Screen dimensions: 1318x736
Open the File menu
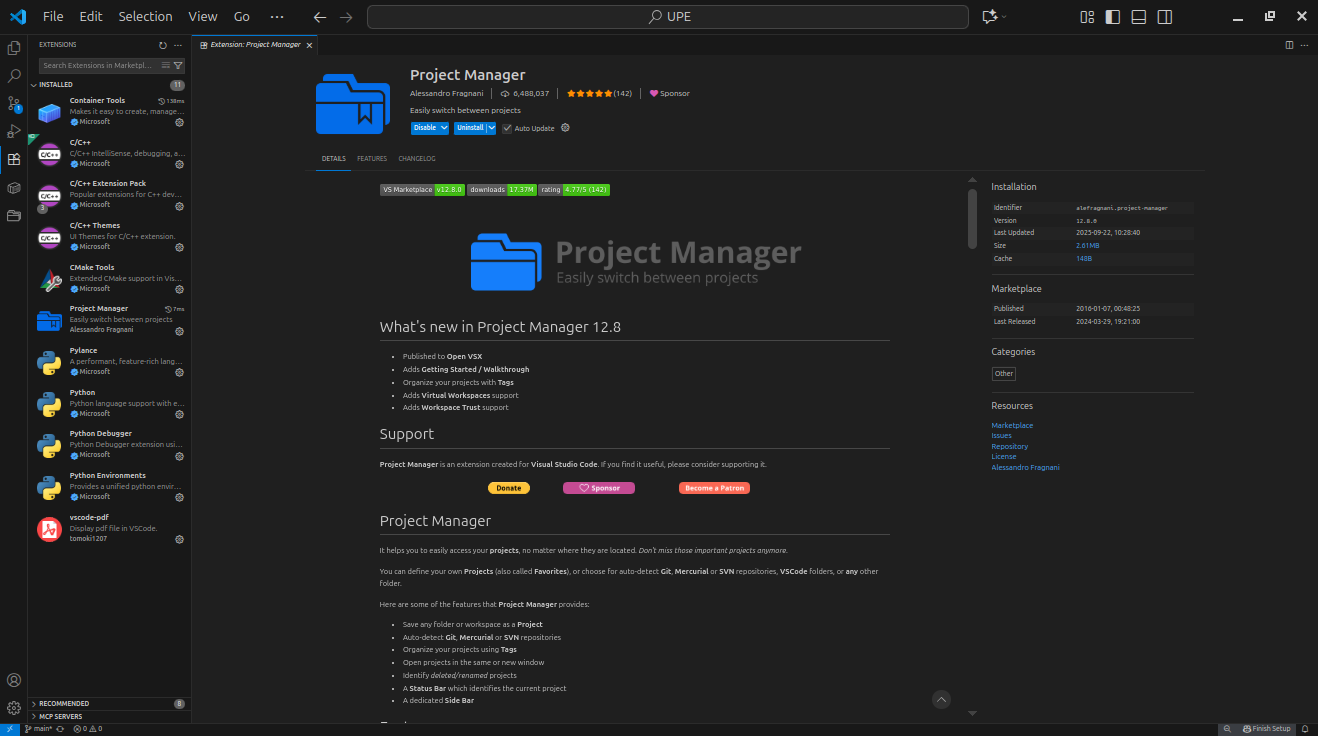(x=52, y=16)
